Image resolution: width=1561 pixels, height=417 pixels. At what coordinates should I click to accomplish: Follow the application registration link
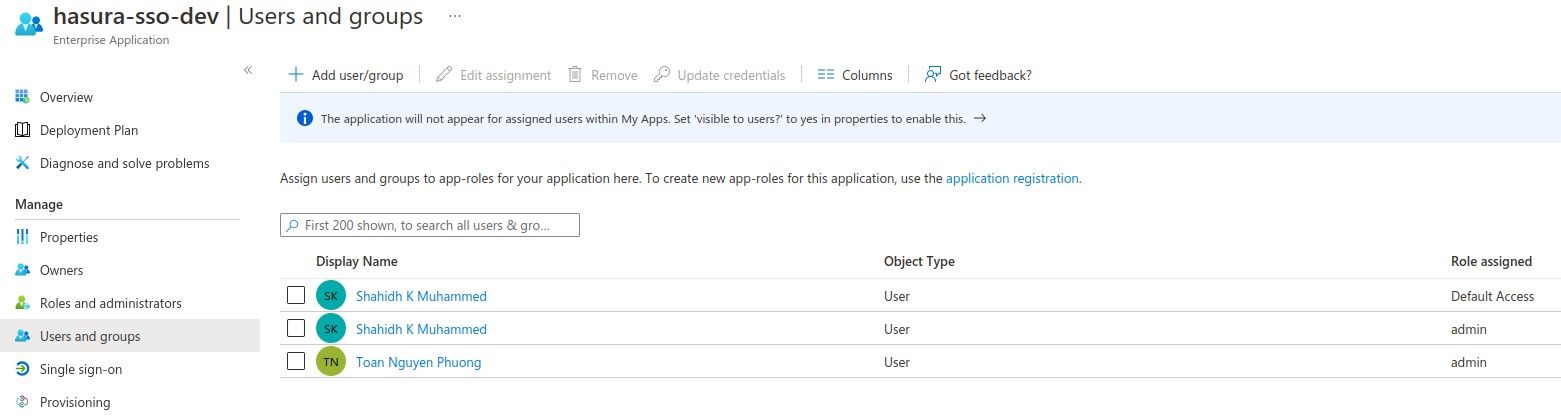click(x=1012, y=179)
